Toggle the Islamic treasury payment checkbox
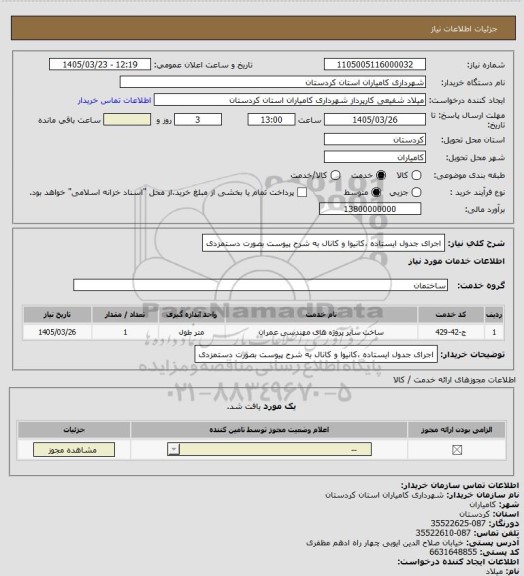Viewport: 524px width, 576px height. [x=302, y=192]
